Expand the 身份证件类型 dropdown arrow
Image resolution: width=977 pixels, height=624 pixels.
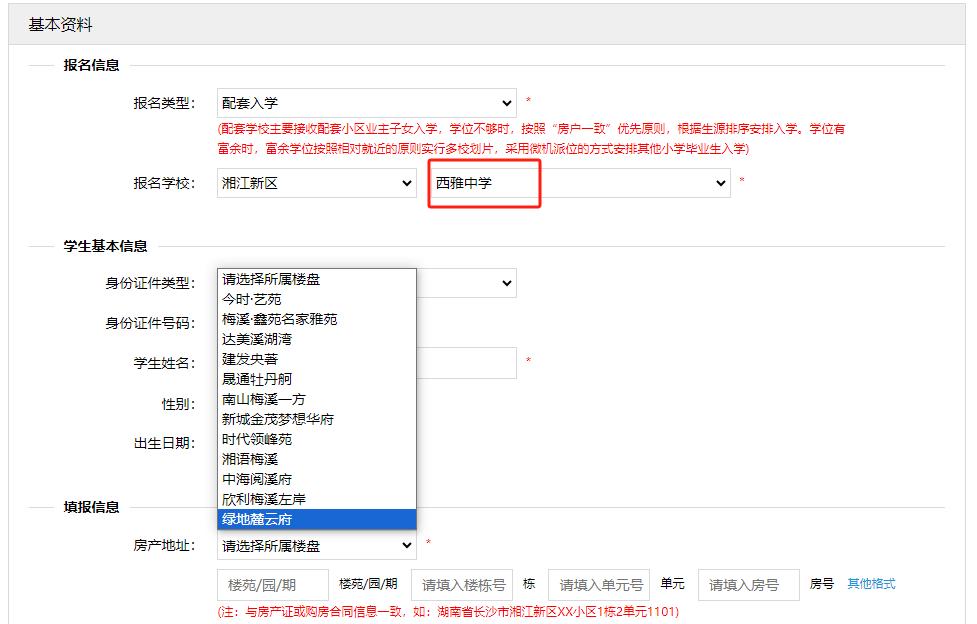pyautogui.click(x=507, y=283)
